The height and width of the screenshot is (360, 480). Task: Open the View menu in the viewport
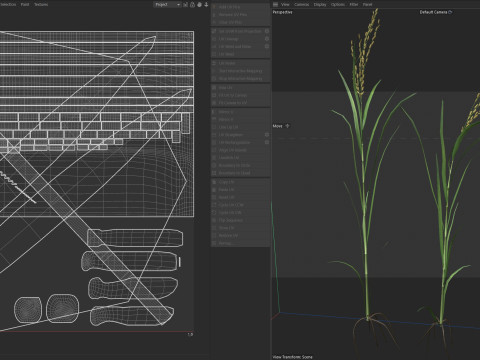pyautogui.click(x=285, y=4)
